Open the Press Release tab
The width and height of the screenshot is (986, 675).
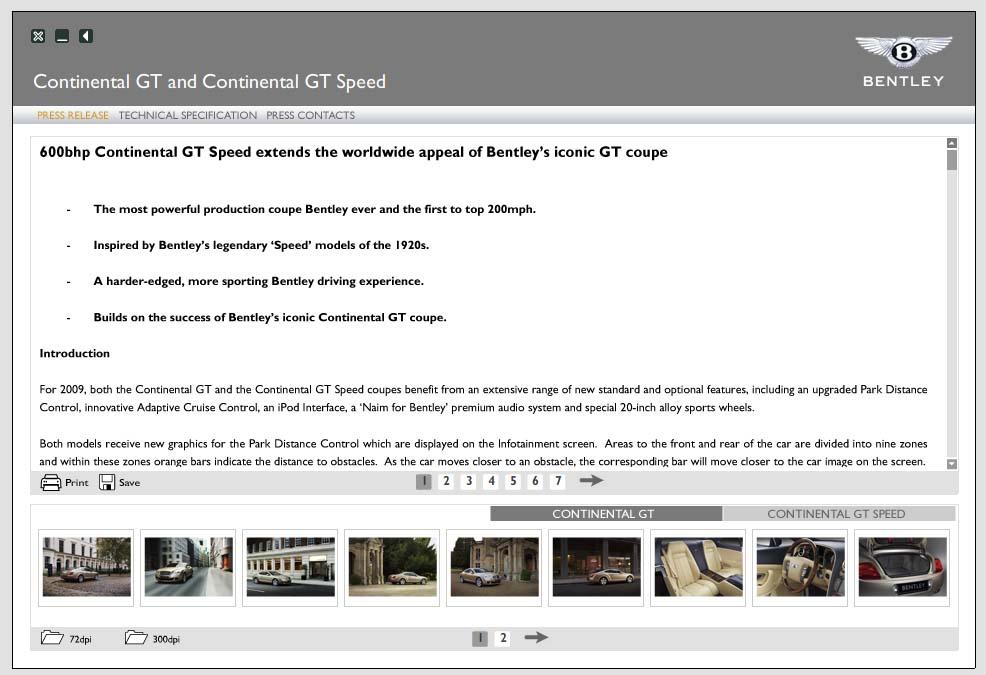coord(73,115)
